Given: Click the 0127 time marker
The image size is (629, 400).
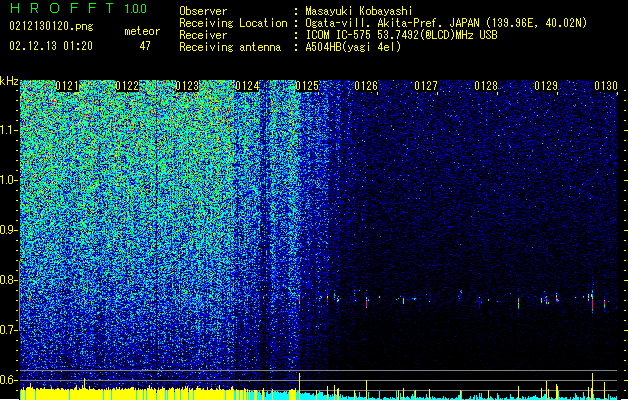Looking at the screenshot, I should click(426, 86).
